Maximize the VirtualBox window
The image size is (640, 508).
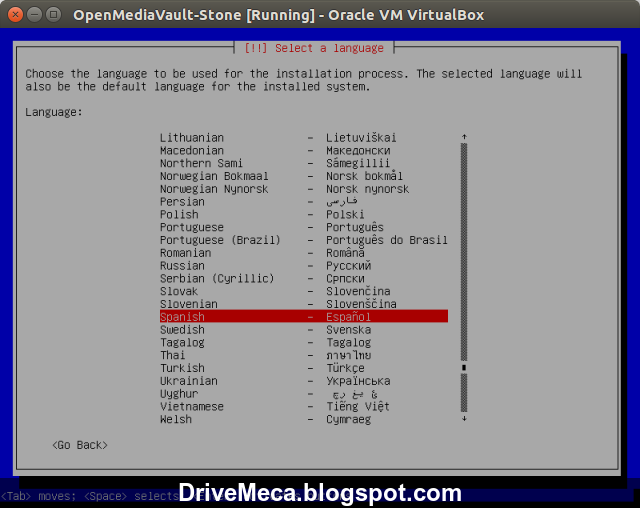(53, 15)
